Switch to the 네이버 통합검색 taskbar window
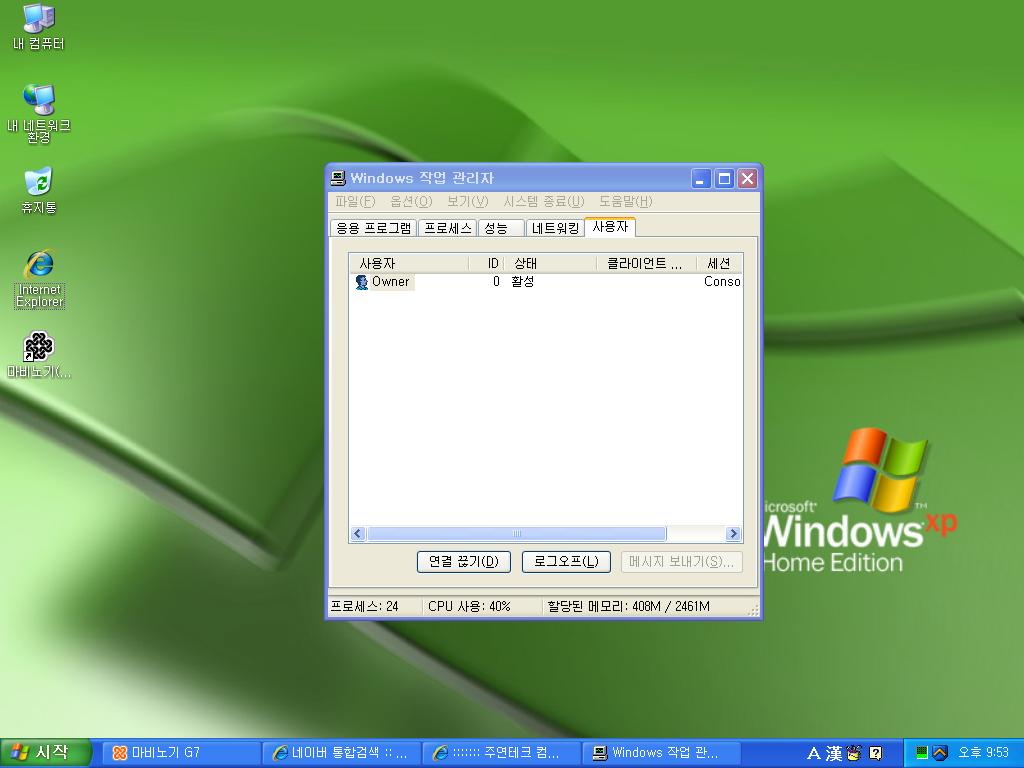This screenshot has width=1024, height=768. pyautogui.click(x=341, y=753)
